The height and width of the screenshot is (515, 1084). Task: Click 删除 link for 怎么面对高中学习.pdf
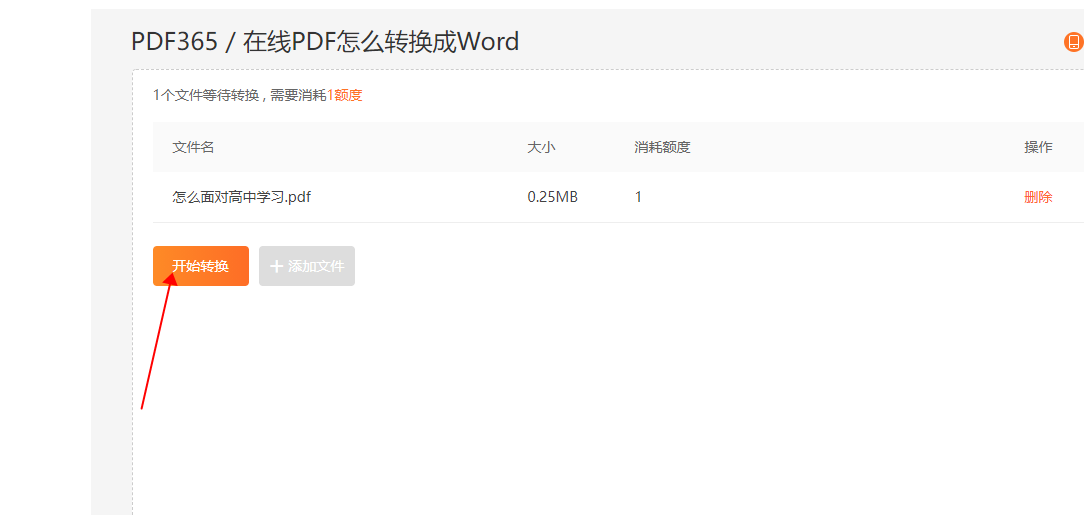pyautogui.click(x=1038, y=197)
